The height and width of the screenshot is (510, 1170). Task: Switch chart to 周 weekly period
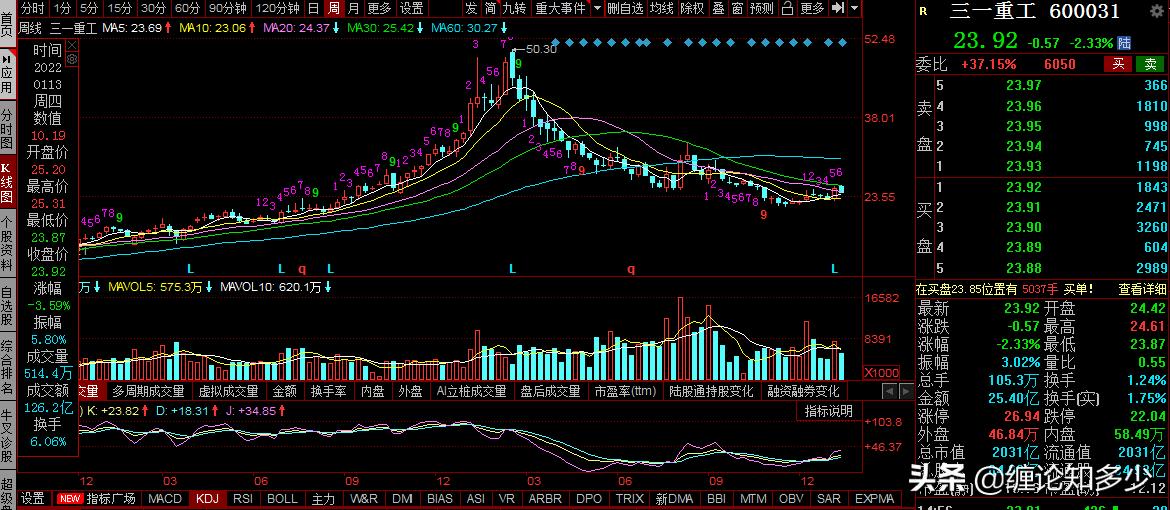333,8
